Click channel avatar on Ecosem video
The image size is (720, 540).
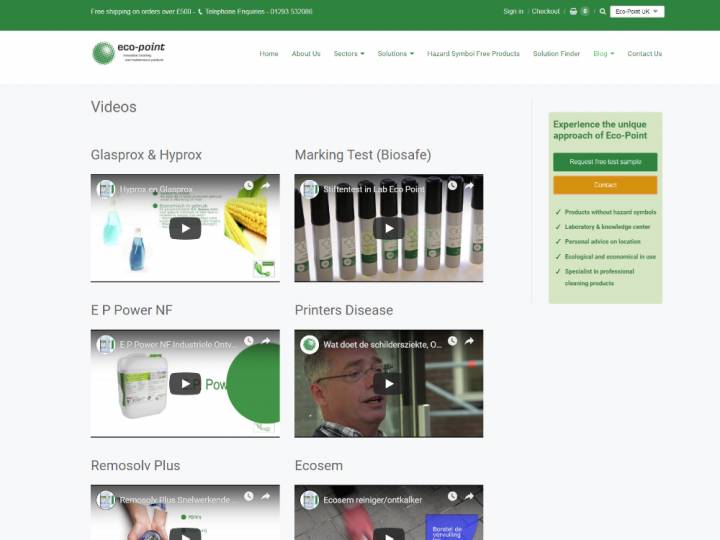309,500
